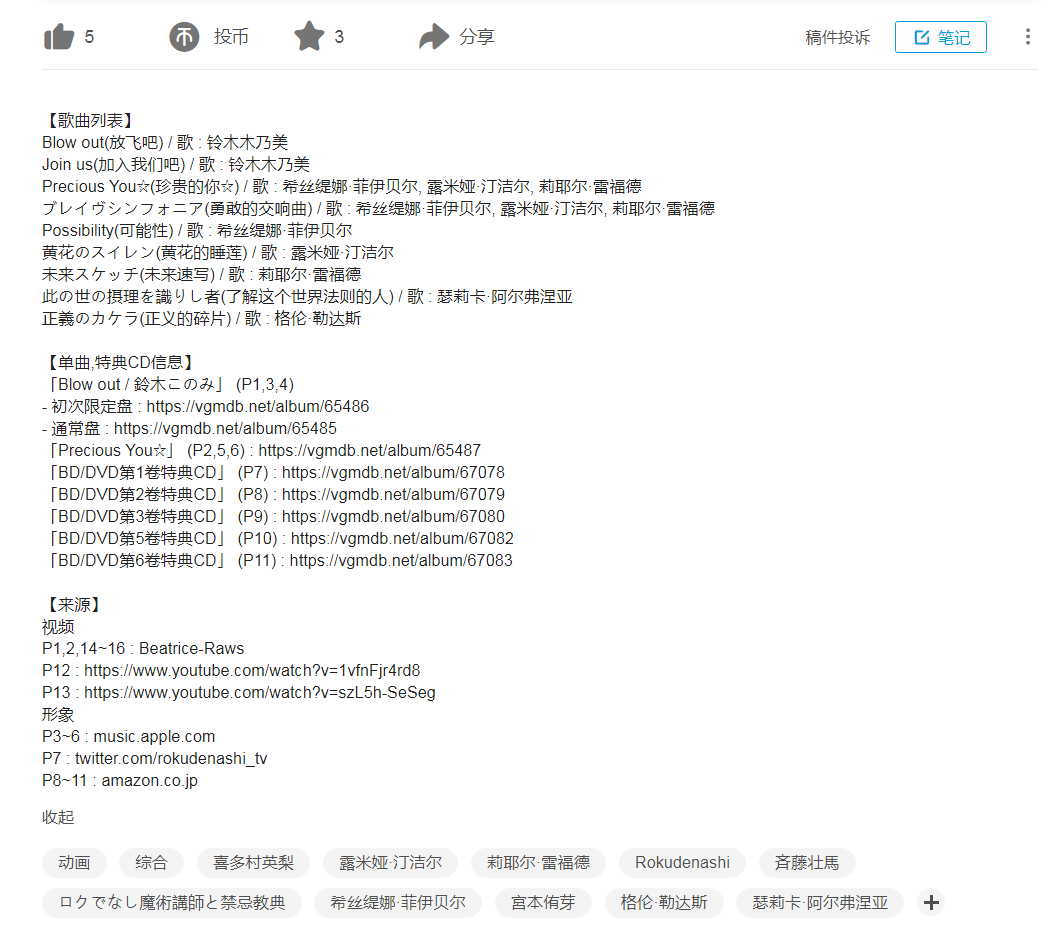Click the Possibility(可能性) song line

tap(197, 230)
